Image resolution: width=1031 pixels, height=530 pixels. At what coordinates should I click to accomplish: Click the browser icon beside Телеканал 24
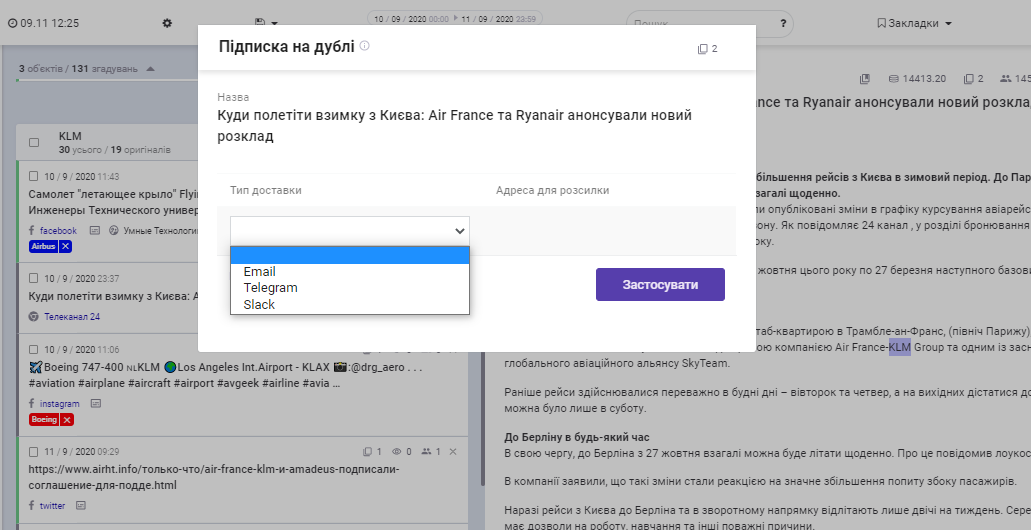tap(34, 317)
